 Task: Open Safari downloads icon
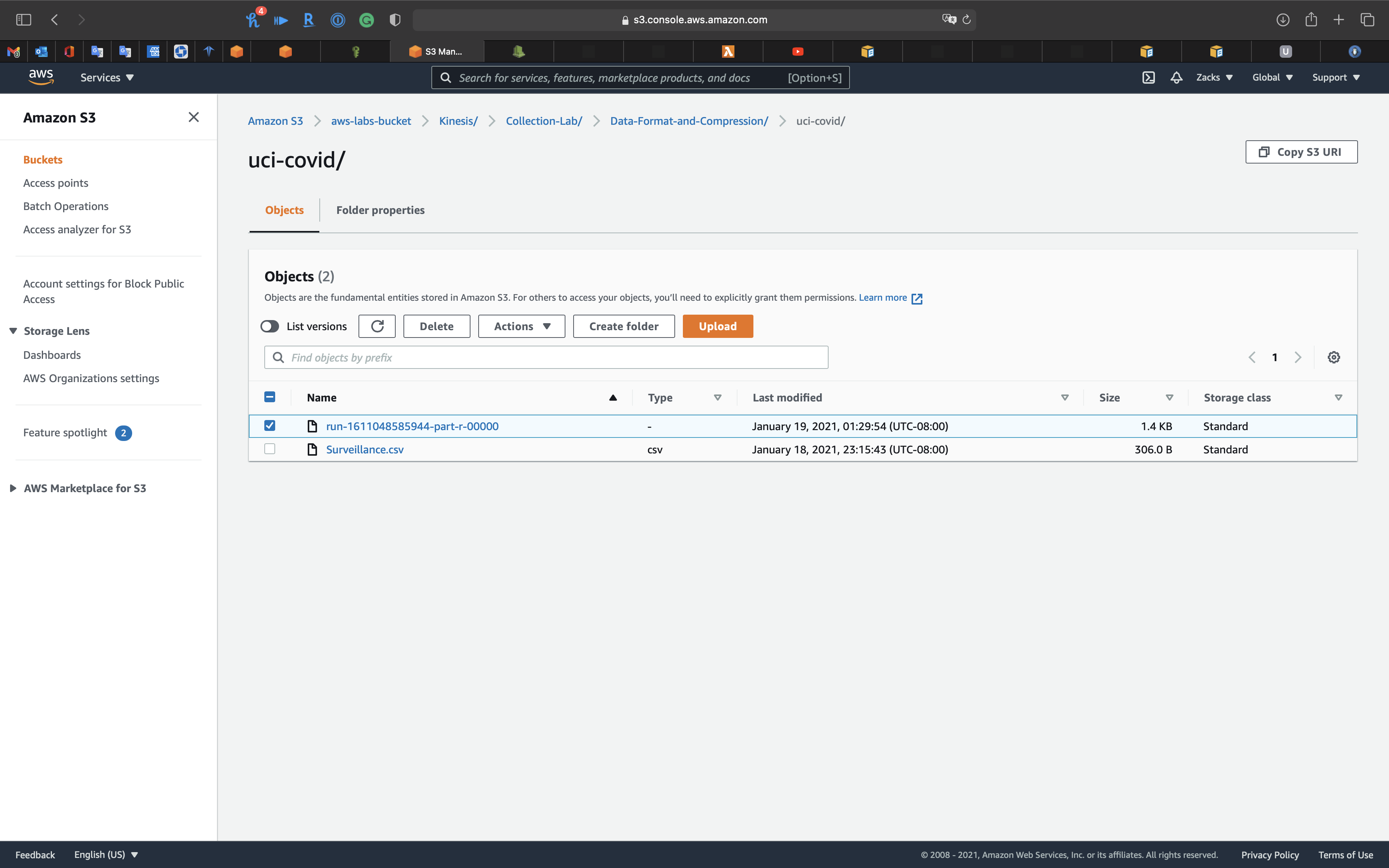(x=1282, y=19)
